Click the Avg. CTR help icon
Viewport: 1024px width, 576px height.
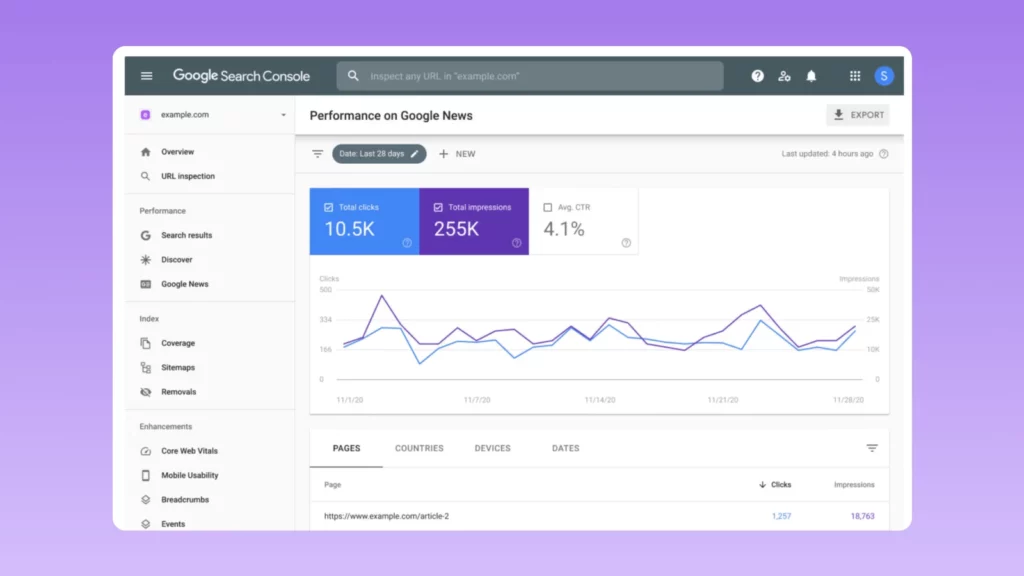coord(626,243)
